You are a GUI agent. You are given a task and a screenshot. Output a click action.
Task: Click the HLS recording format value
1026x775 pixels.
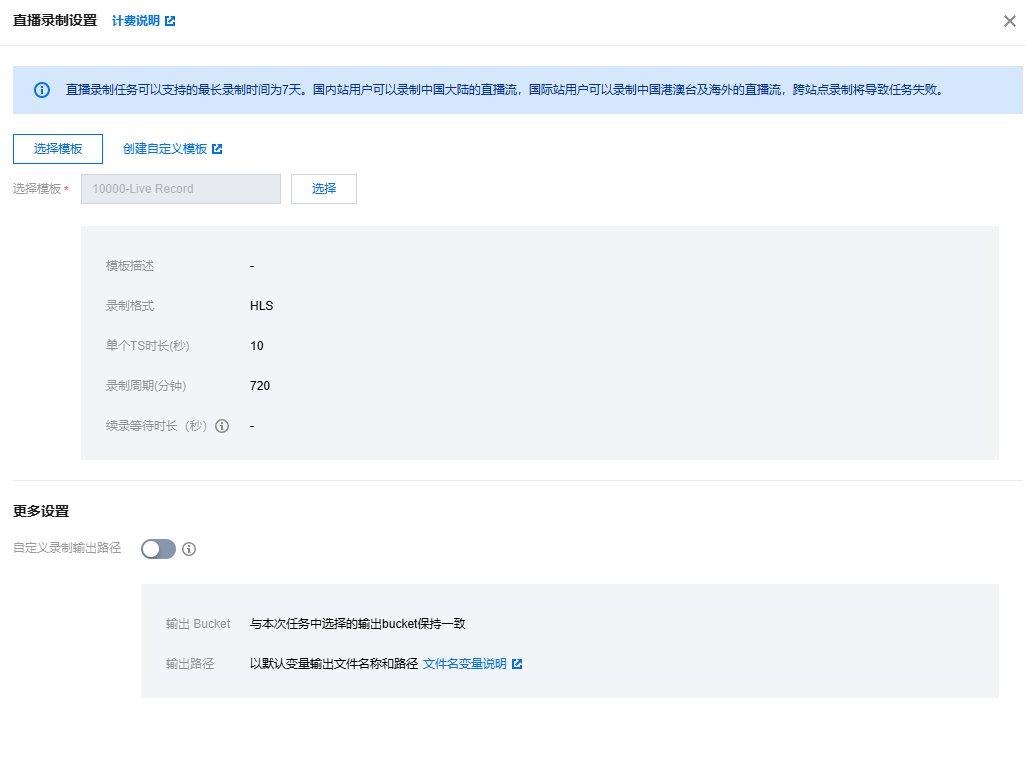pyautogui.click(x=261, y=306)
